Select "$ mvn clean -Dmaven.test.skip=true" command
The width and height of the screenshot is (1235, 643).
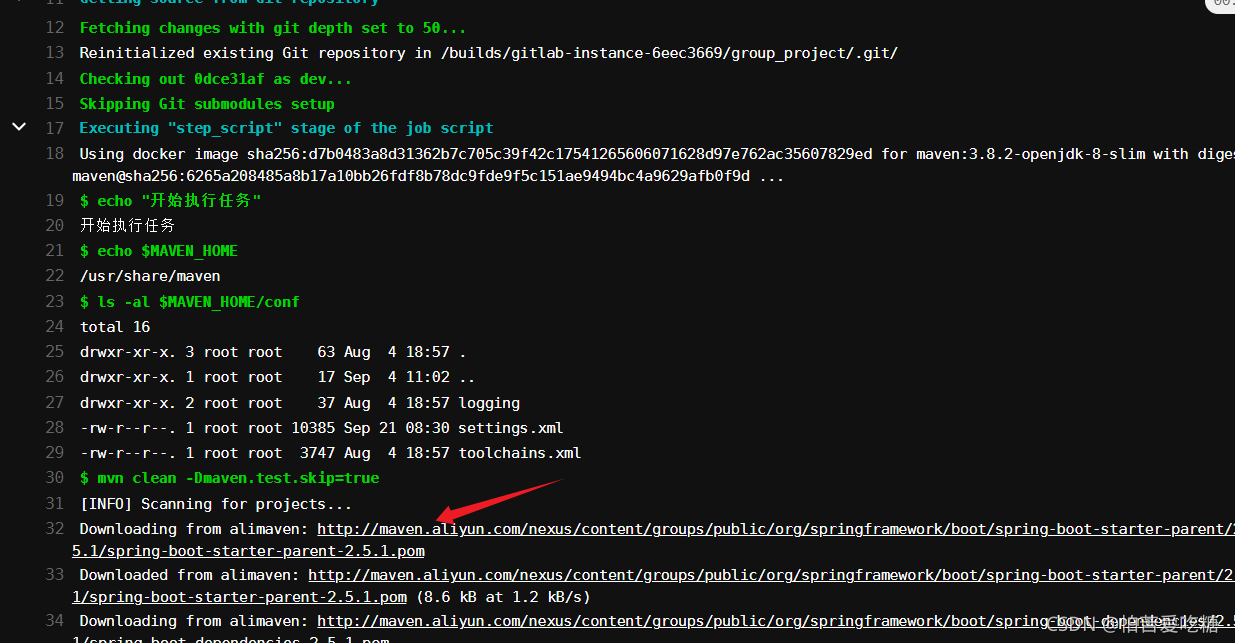(230, 478)
